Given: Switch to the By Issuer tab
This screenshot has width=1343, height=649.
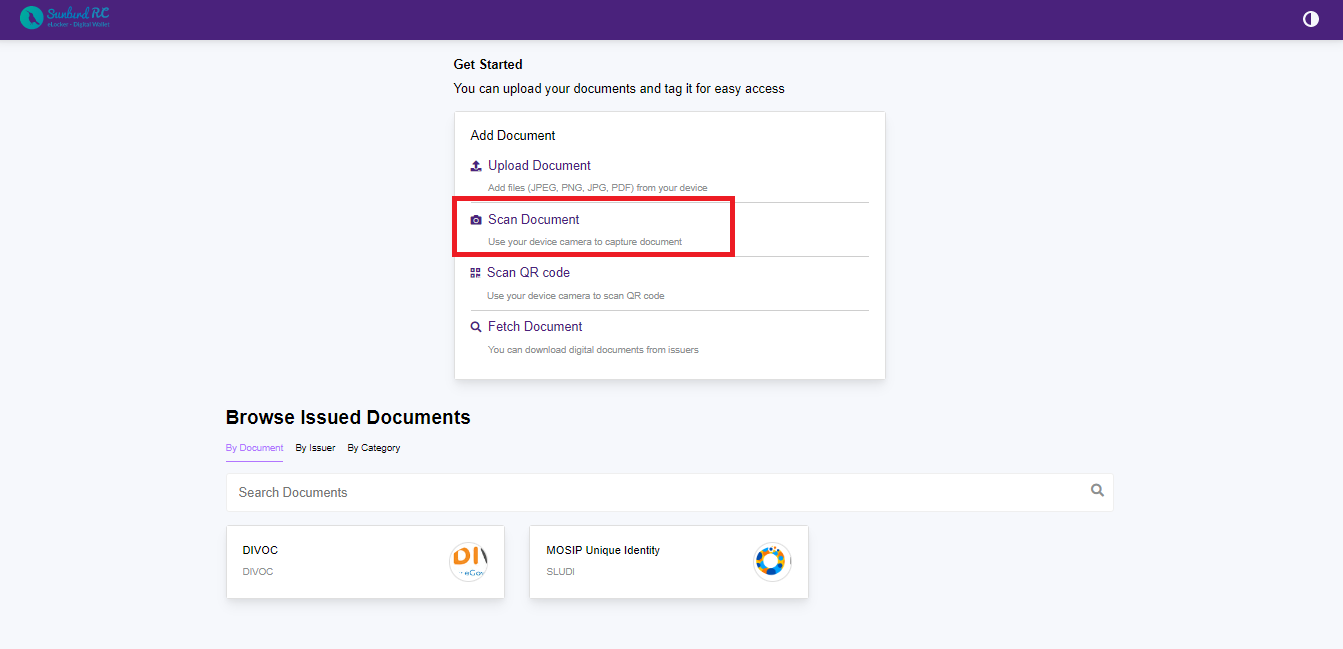Looking at the screenshot, I should 315,448.
